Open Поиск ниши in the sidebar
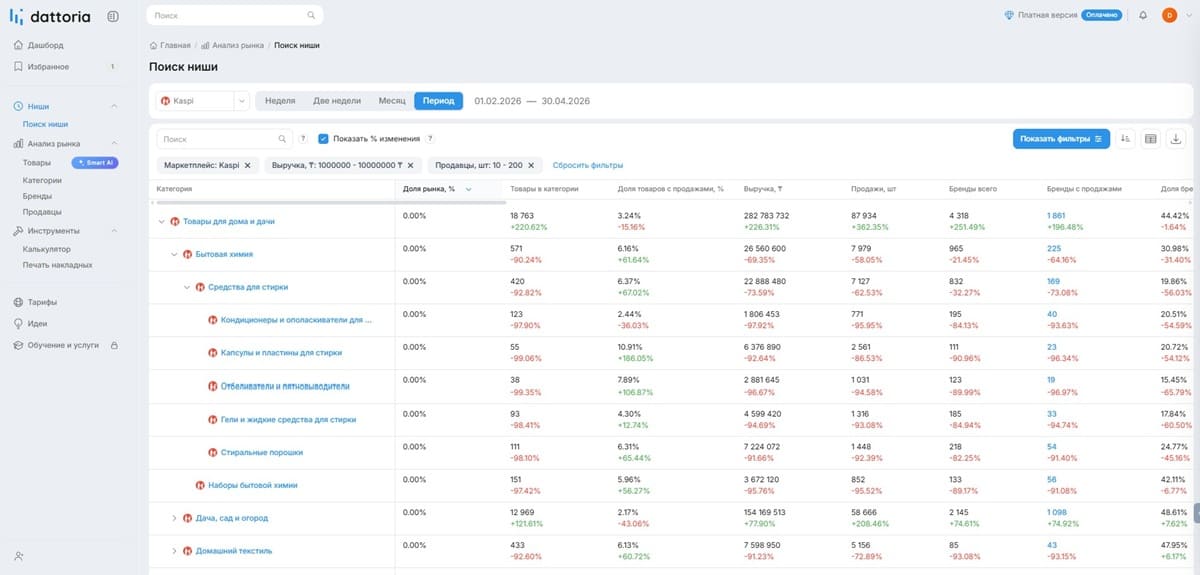 click(x=46, y=124)
